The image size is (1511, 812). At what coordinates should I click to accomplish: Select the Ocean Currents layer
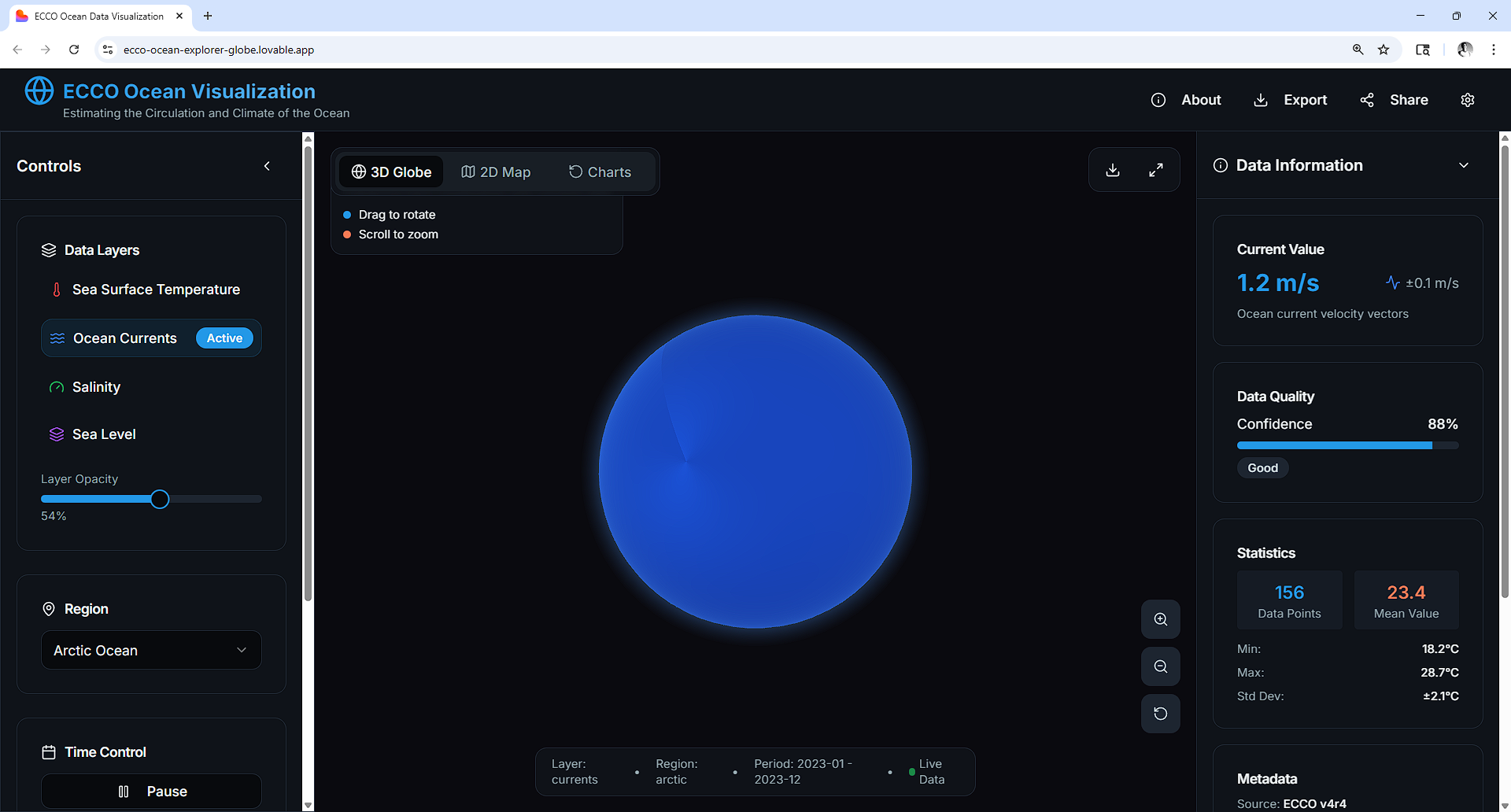(x=151, y=338)
